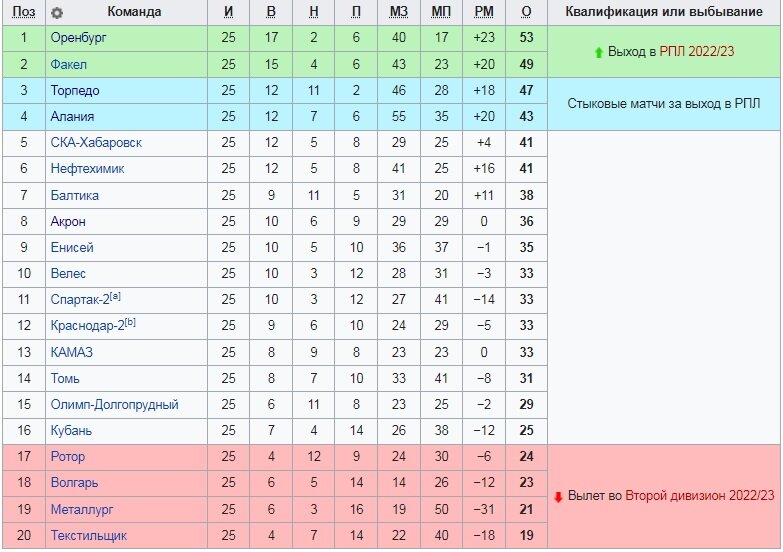The width and height of the screenshot is (783, 552).
Task: Click the red relegation arrow icon
Action: point(558,497)
